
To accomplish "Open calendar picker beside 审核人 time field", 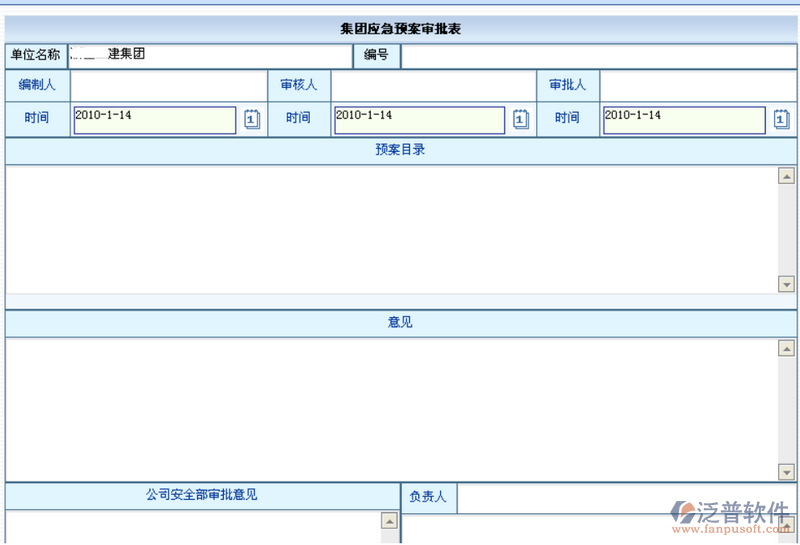I will [x=521, y=120].
